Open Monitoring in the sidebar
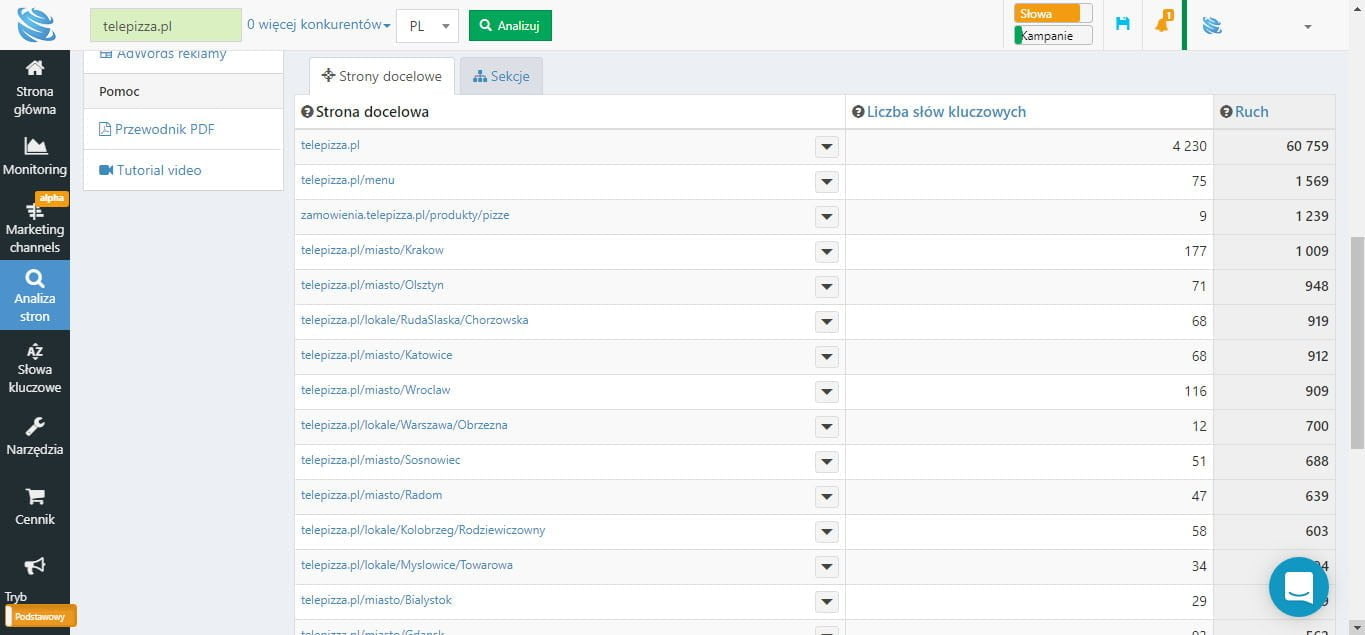Screen dimensions: 1365x635 point(35,146)
